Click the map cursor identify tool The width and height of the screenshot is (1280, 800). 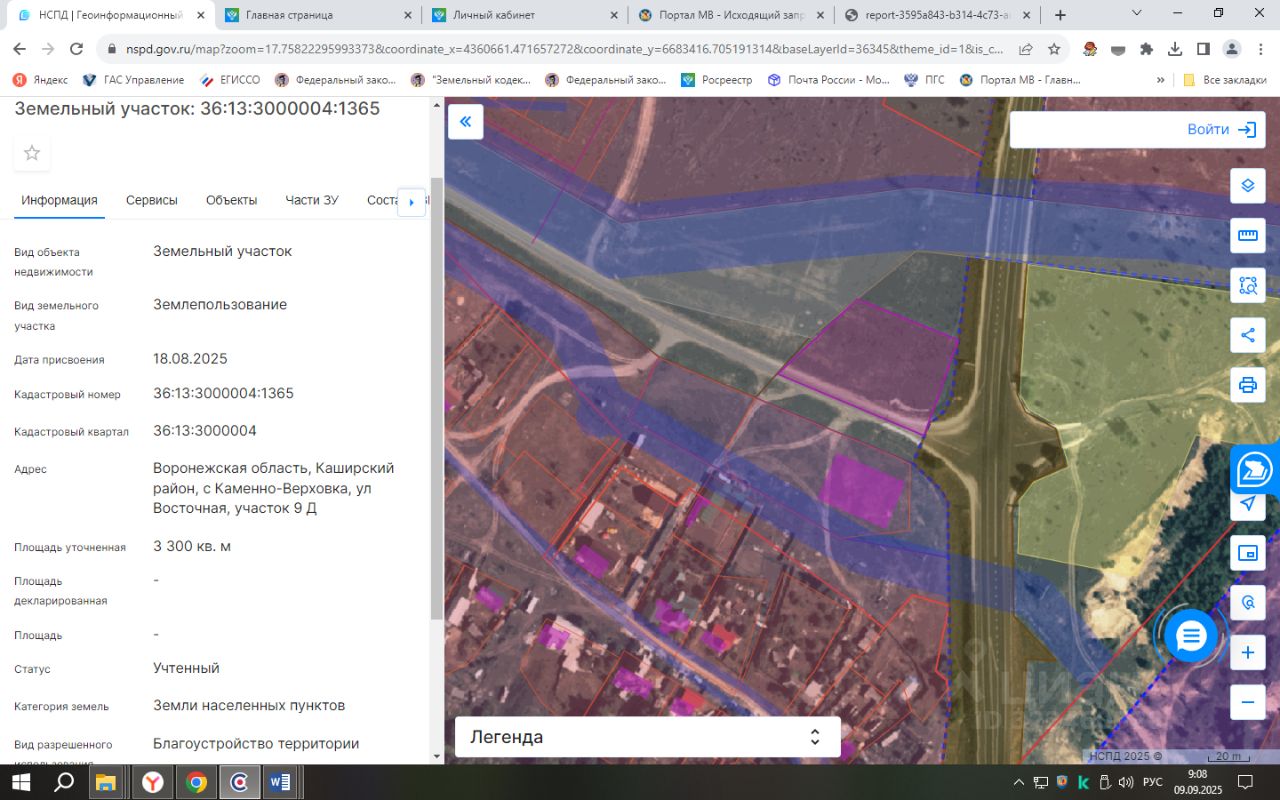pyautogui.click(x=1247, y=603)
